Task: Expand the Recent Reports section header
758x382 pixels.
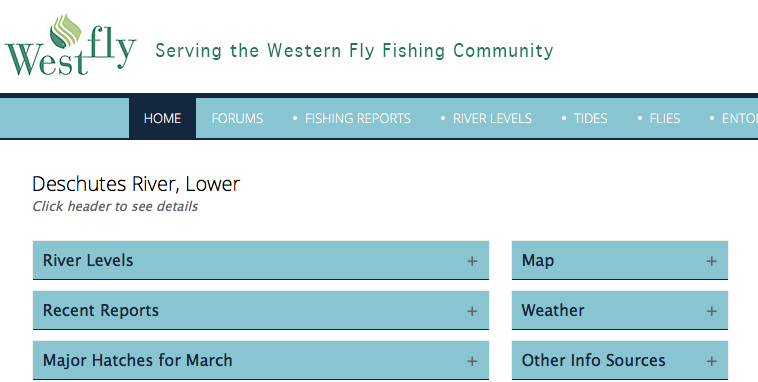Action: pyautogui.click(x=261, y=310)
